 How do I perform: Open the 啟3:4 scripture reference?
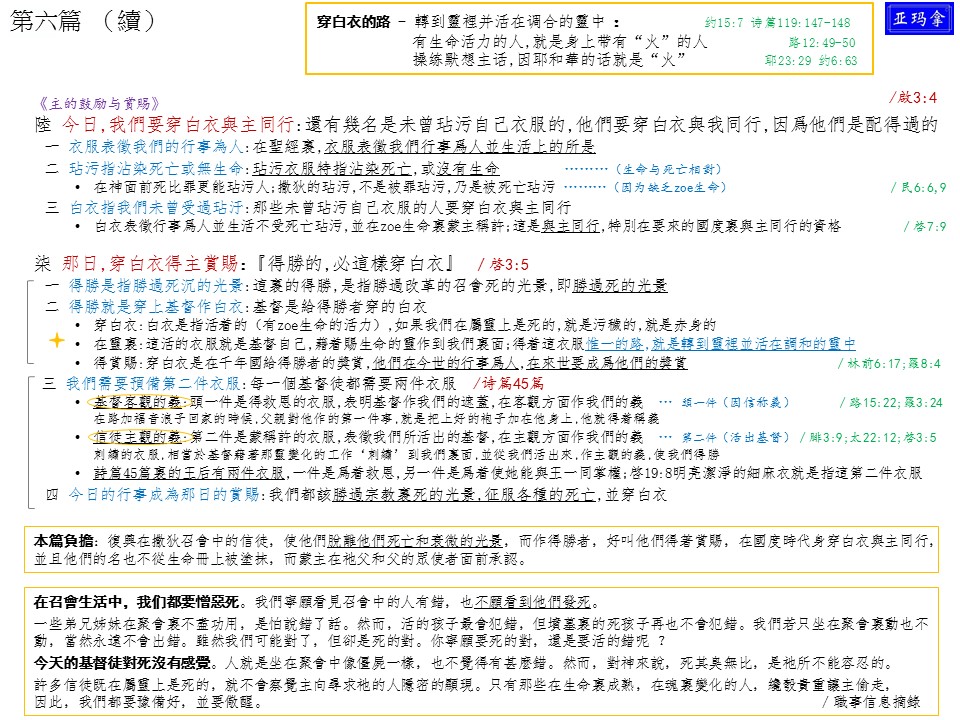pos(912,97)
